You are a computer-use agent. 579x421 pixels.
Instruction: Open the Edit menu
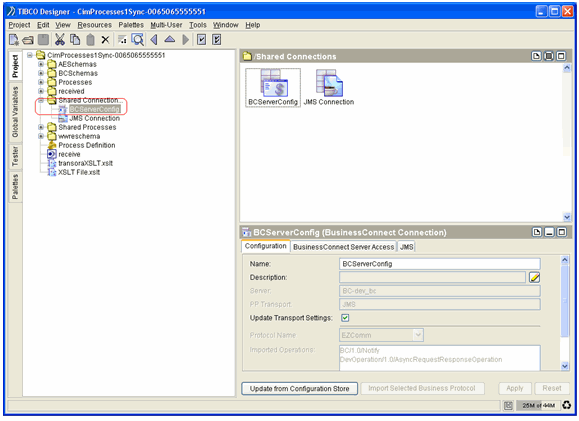pyautogui.click(x=43, y=25)
